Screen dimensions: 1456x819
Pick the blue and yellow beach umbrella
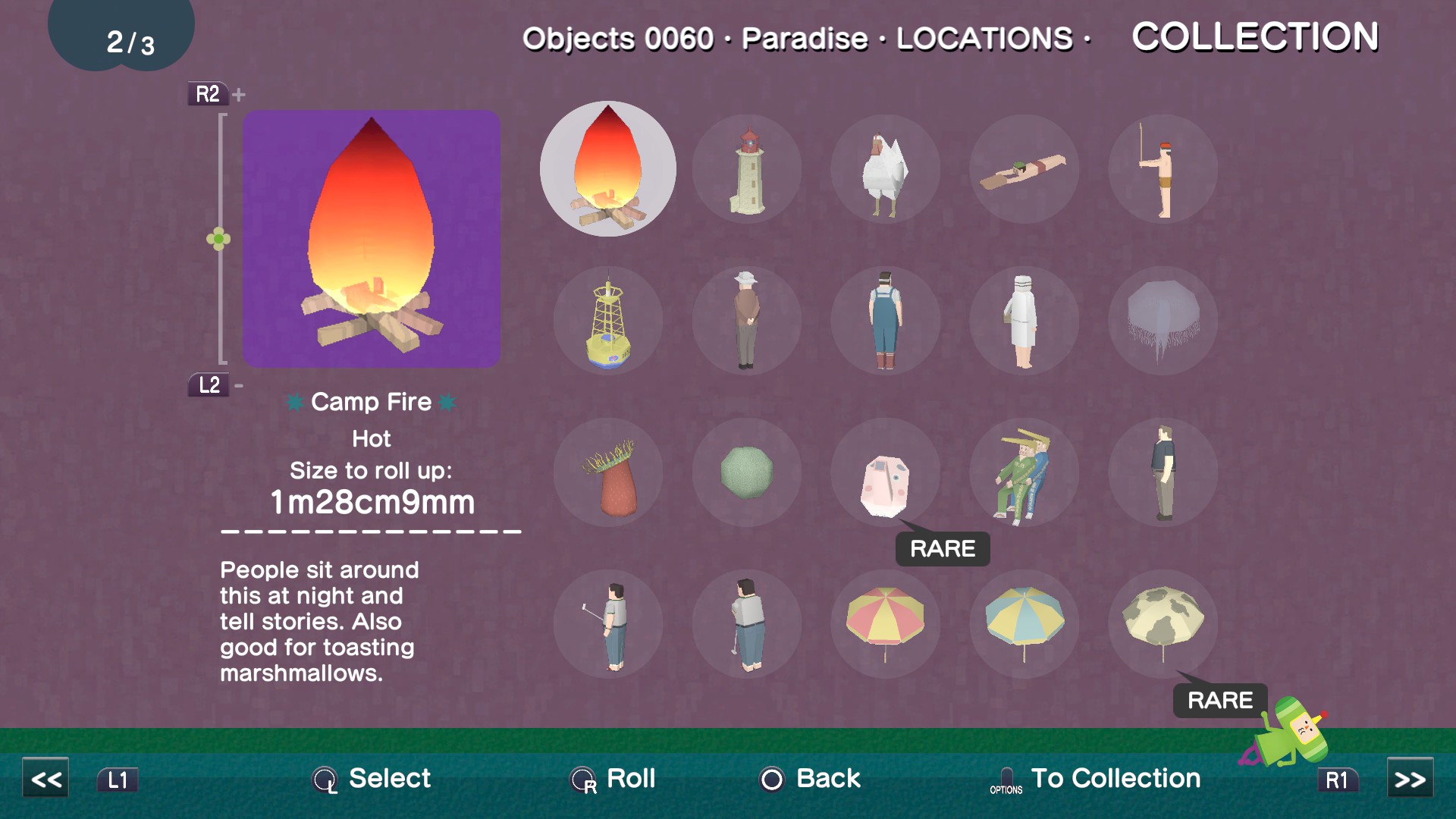point(1024,624)
